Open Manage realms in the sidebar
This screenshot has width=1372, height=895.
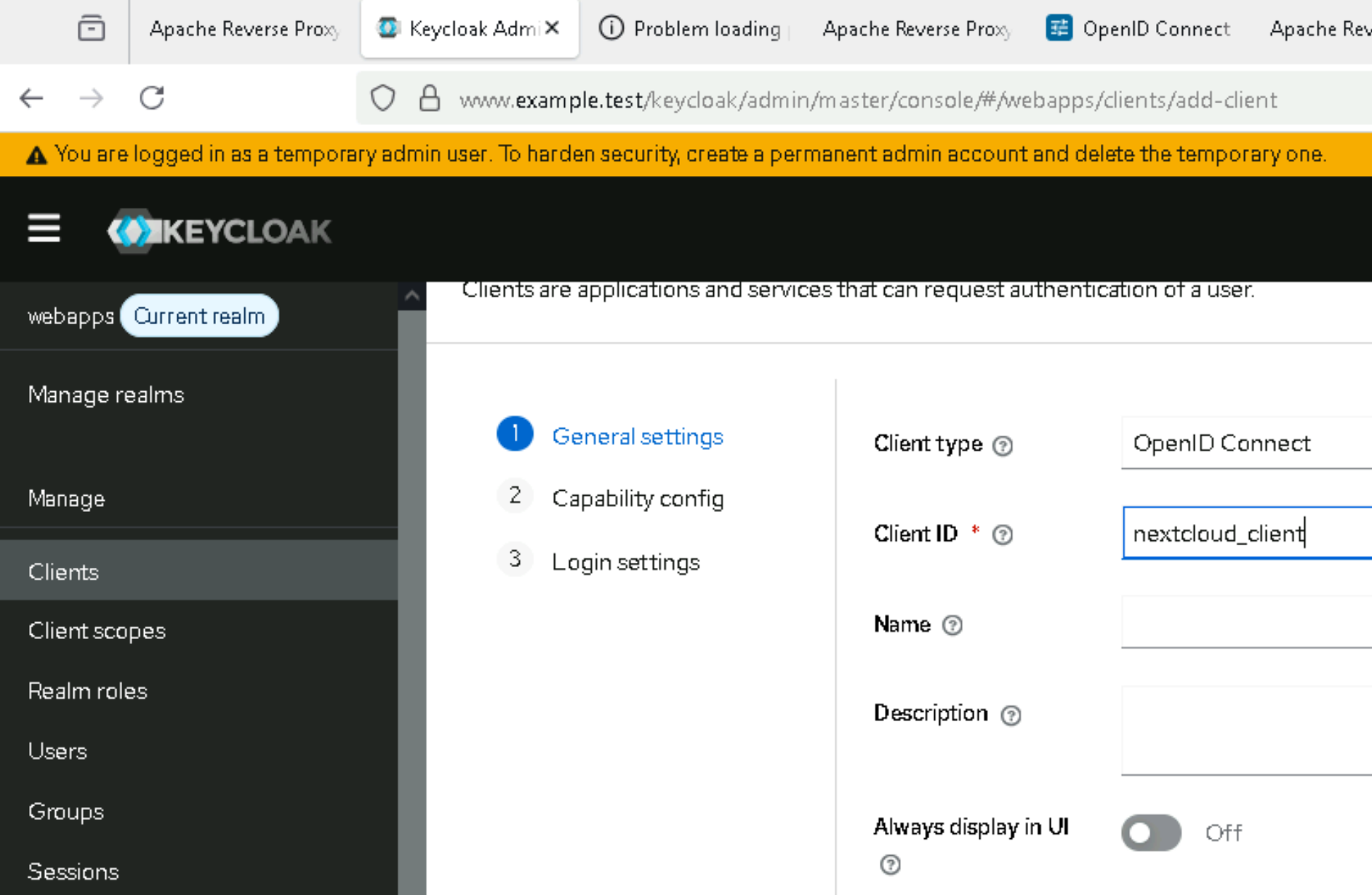[x=106, y=395]
